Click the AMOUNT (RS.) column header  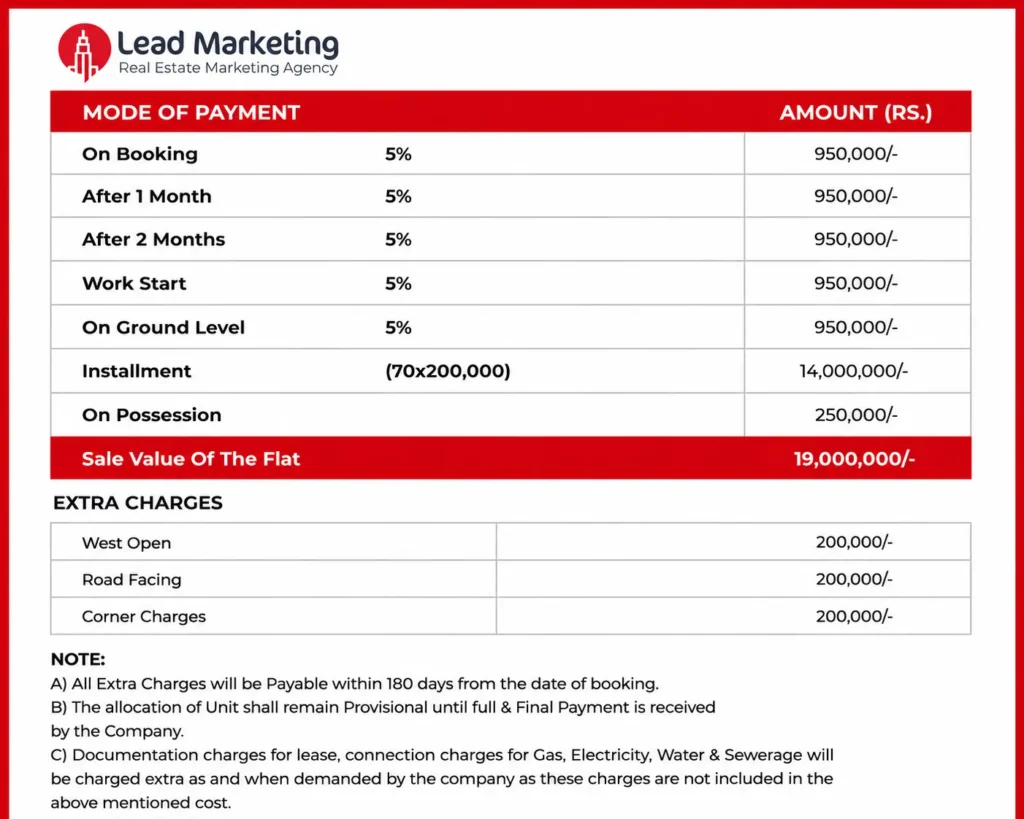coord(856,112)
